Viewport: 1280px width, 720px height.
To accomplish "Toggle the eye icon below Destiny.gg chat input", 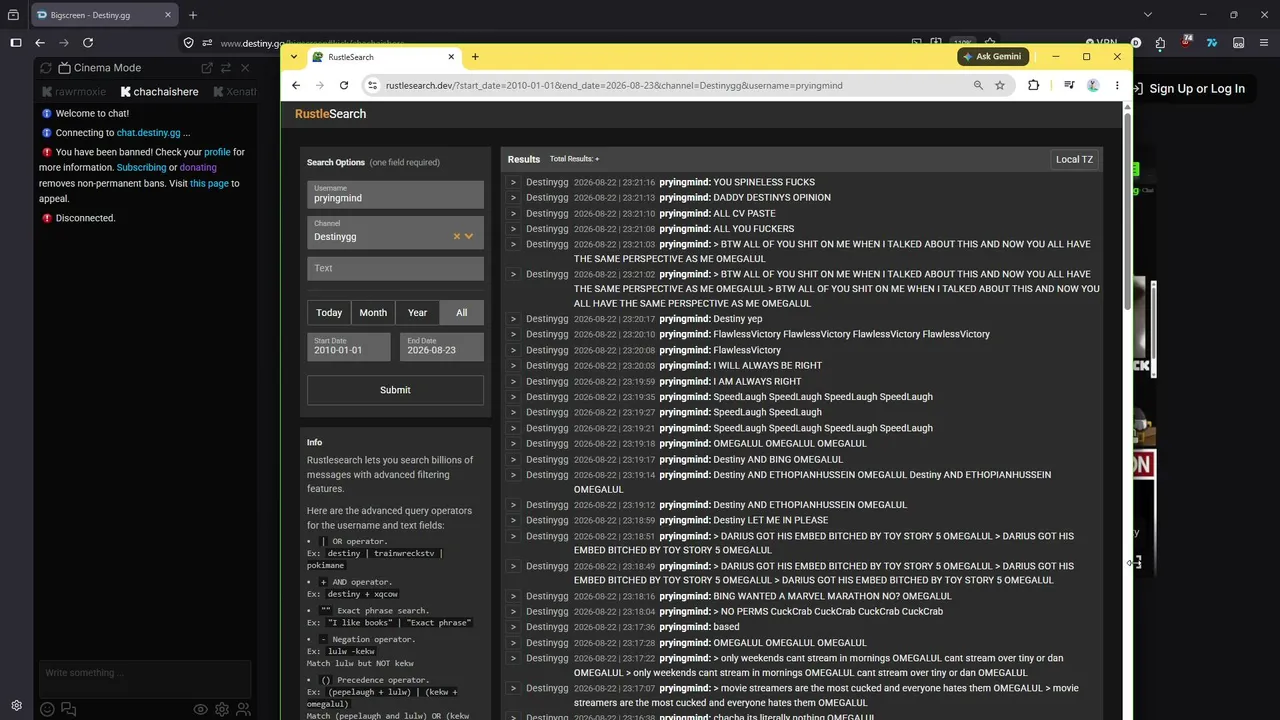I will [x=201, y=709].
